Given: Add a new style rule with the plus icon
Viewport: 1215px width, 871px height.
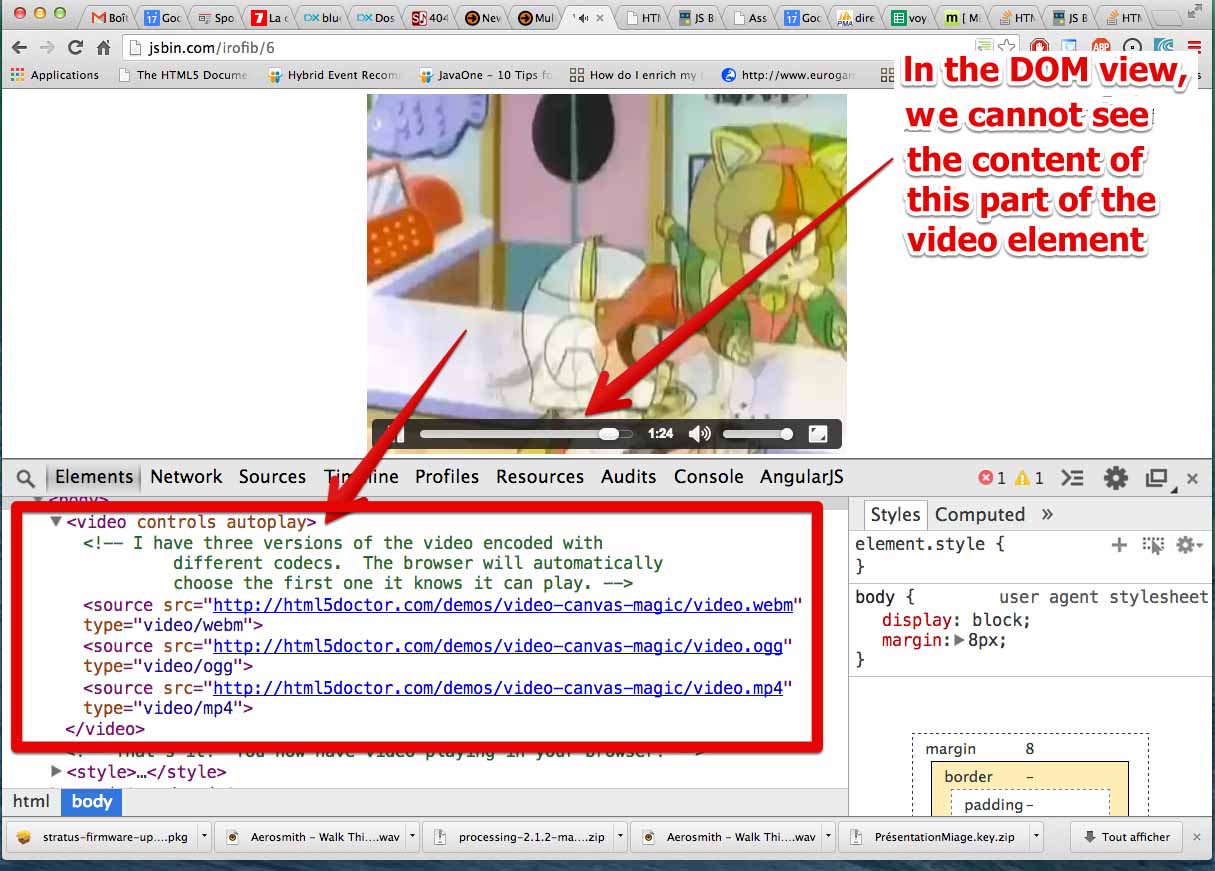Looking at the screenshot, I should 1118,545.
